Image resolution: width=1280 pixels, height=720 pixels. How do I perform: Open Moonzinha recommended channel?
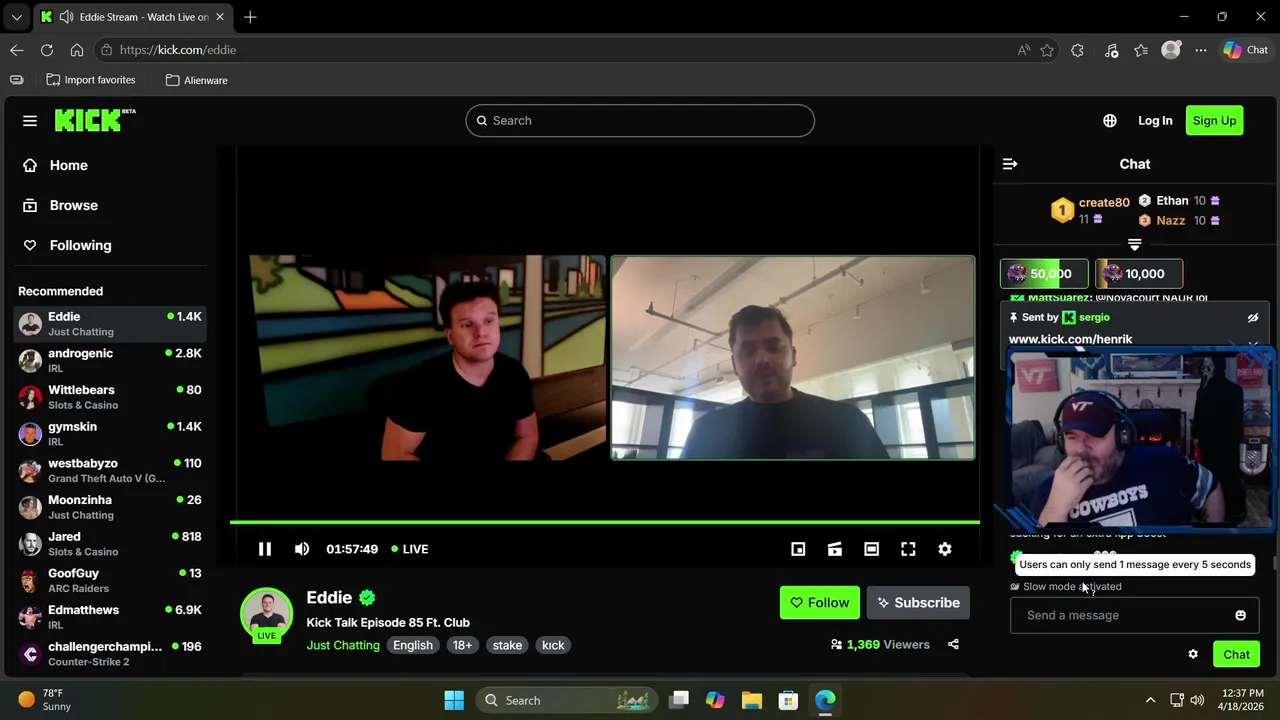[110, 507]
